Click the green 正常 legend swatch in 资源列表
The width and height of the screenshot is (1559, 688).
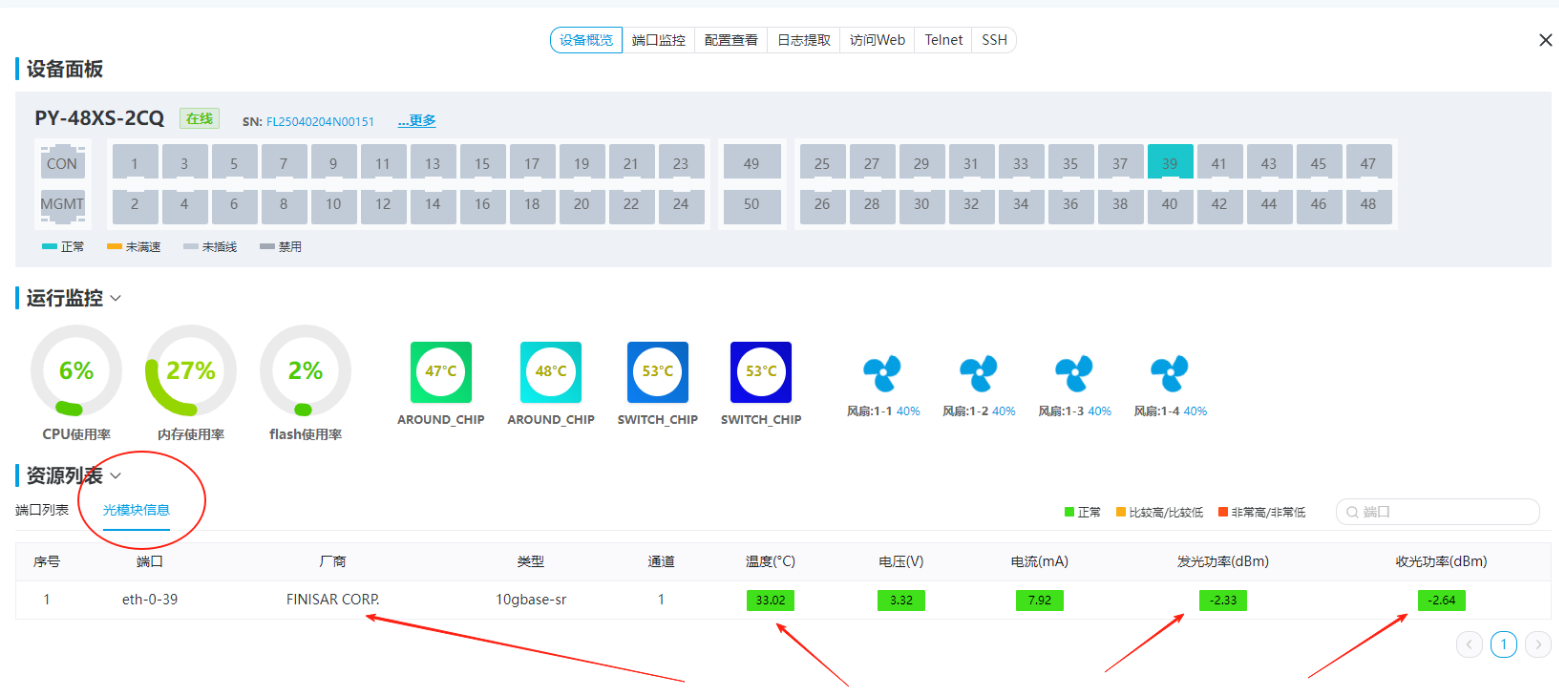tap(1069, 512)
